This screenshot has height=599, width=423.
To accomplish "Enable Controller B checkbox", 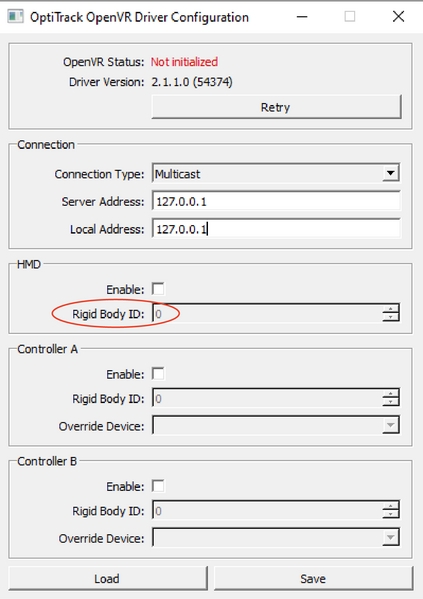I will point(158,486).
